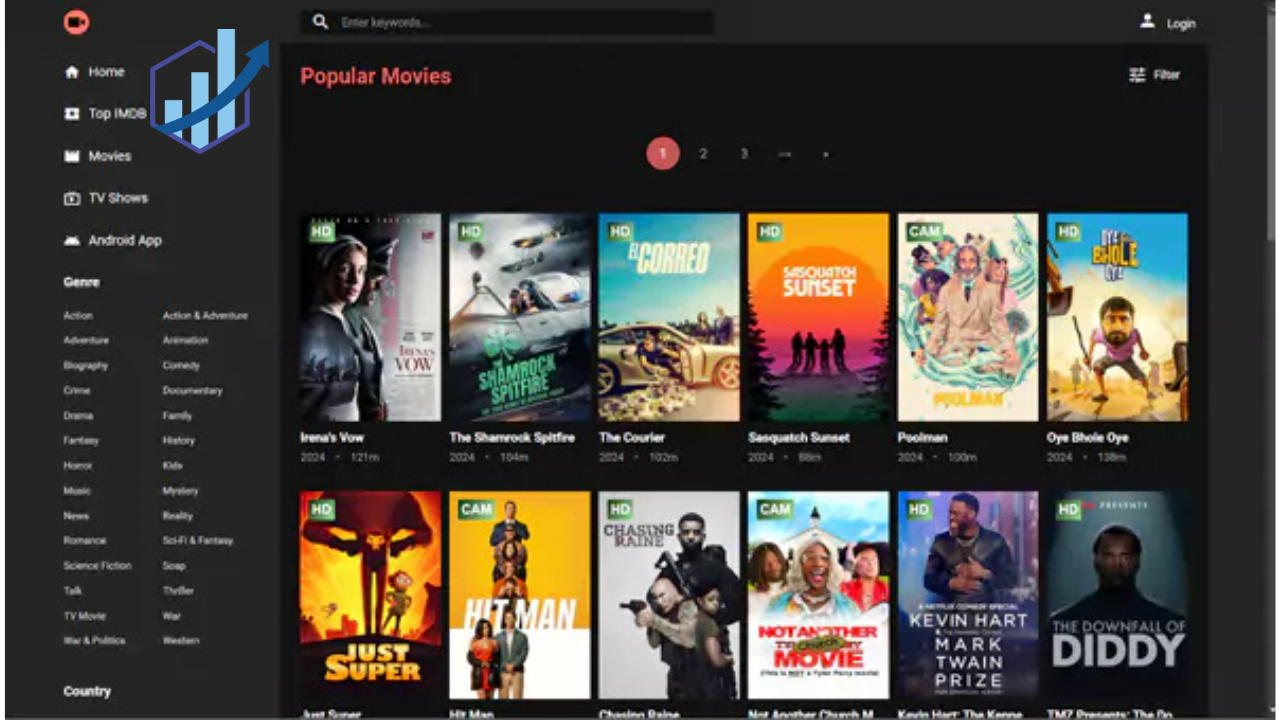Image resolution: width=1280 pixels, height=720 pixels.
Task: Select the Thriller genre
Action: [x=177, y=590]
